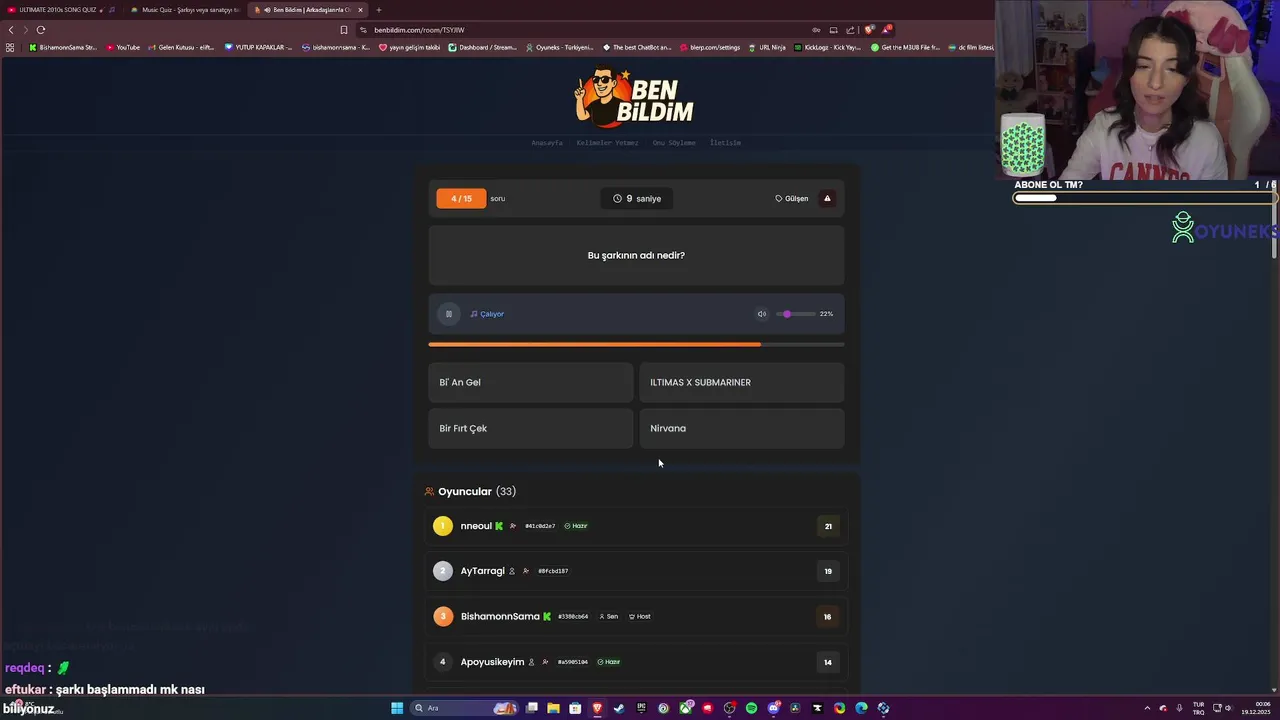The image size is (1280, 720).
Task: Click the system tray microphone icon
Action: coord(1179,708)
